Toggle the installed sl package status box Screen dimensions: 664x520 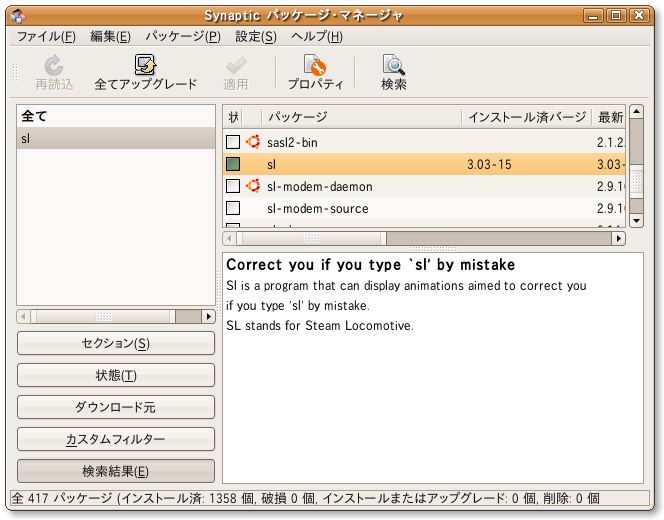(x=233, y=164)
